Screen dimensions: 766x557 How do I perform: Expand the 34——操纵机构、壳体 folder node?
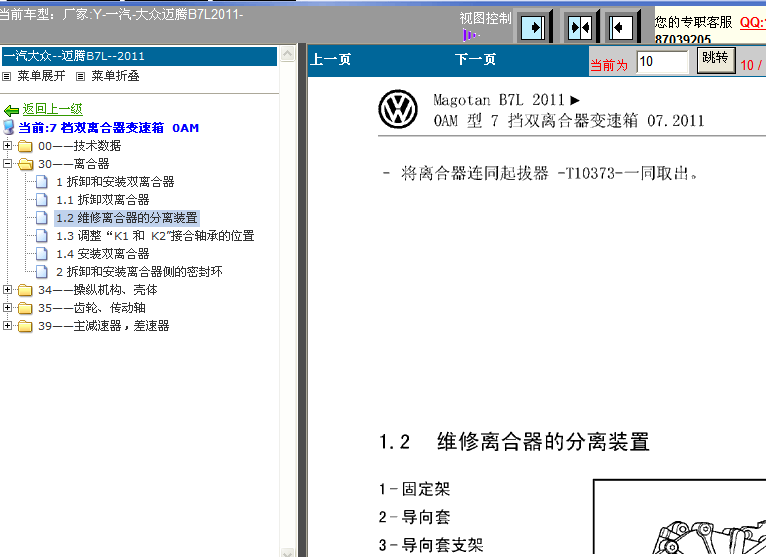click(x=7, y=289)
